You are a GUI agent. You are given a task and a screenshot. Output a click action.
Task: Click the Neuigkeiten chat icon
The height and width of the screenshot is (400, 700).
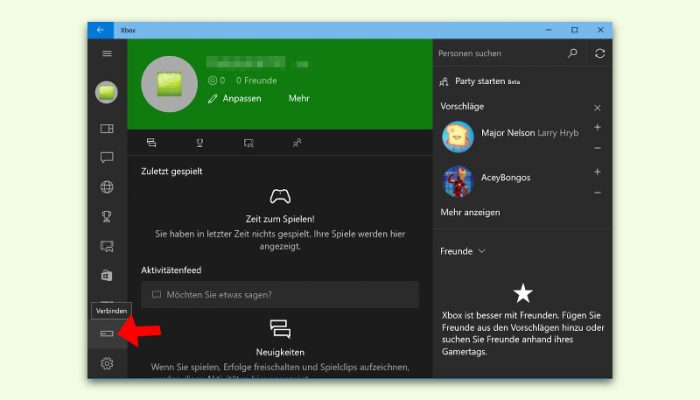280,329
